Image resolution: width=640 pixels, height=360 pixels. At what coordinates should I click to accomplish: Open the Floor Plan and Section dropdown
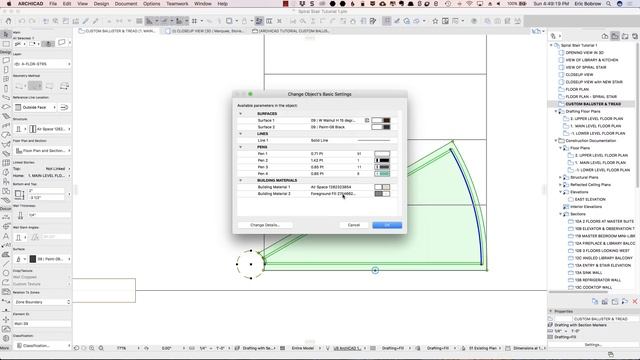click(x=42, y=151)
